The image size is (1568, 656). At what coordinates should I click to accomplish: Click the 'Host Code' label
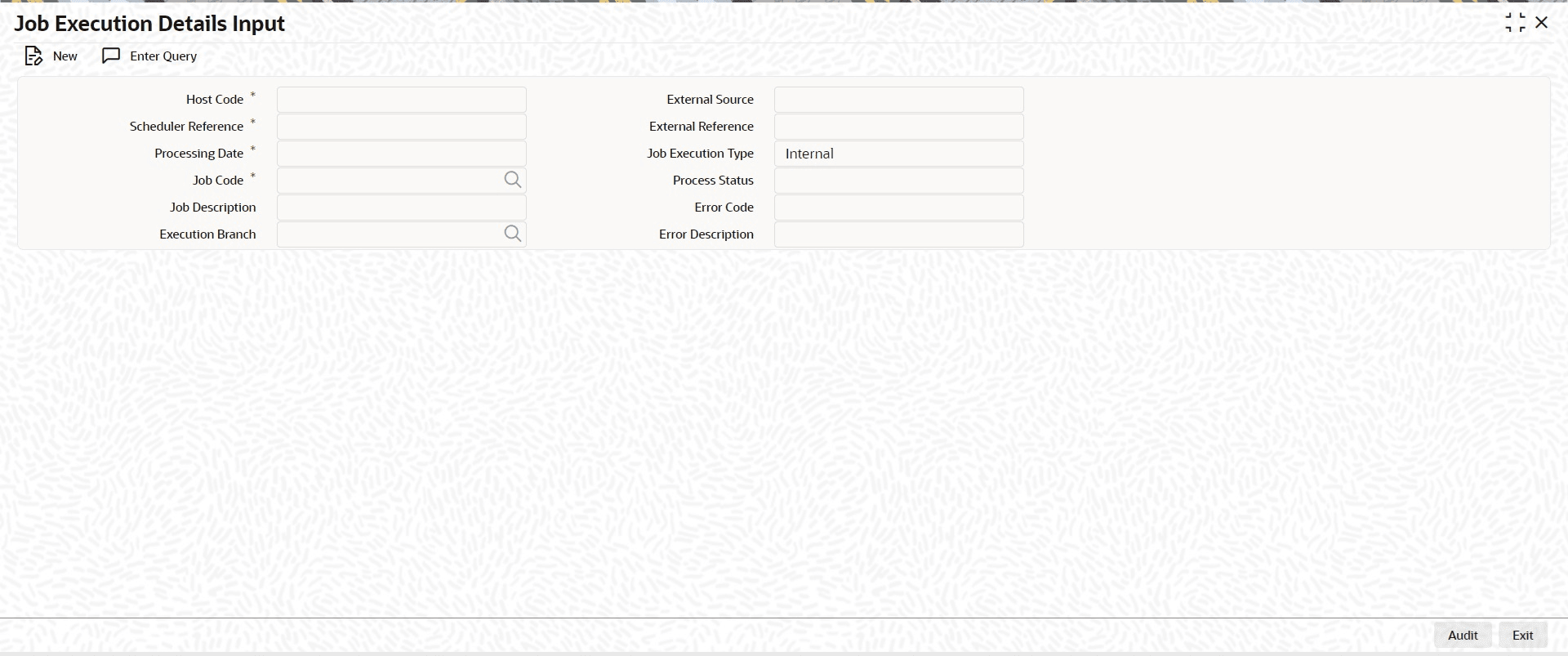215,99
